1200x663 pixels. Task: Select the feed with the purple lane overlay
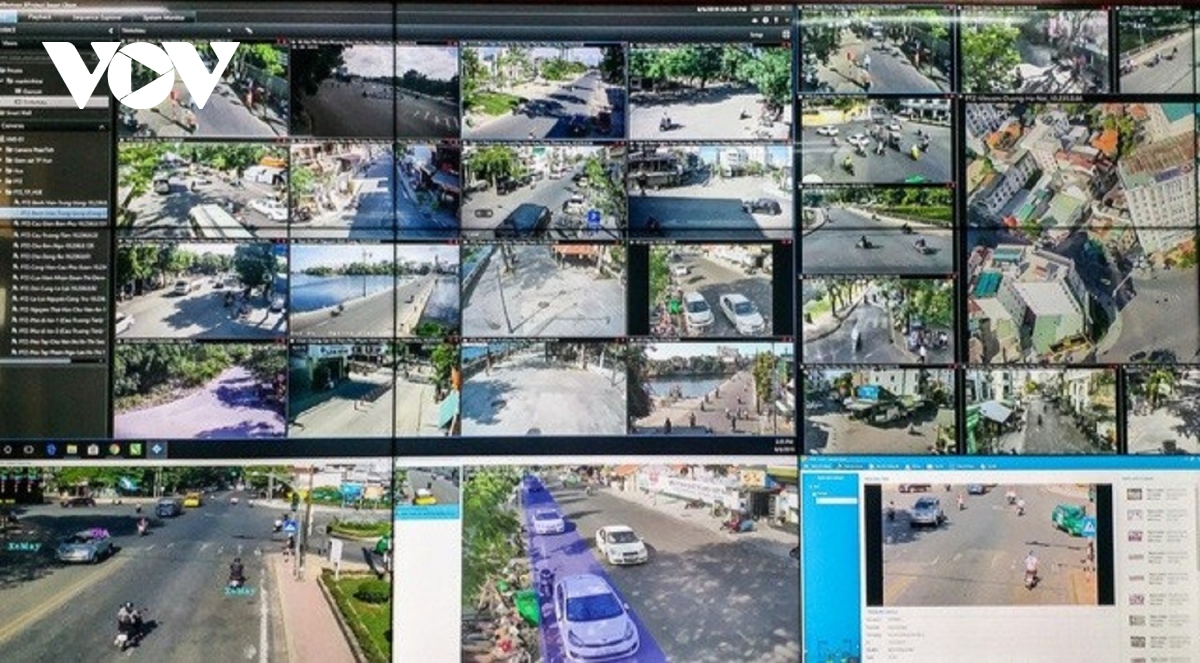[x=630, y=564]
